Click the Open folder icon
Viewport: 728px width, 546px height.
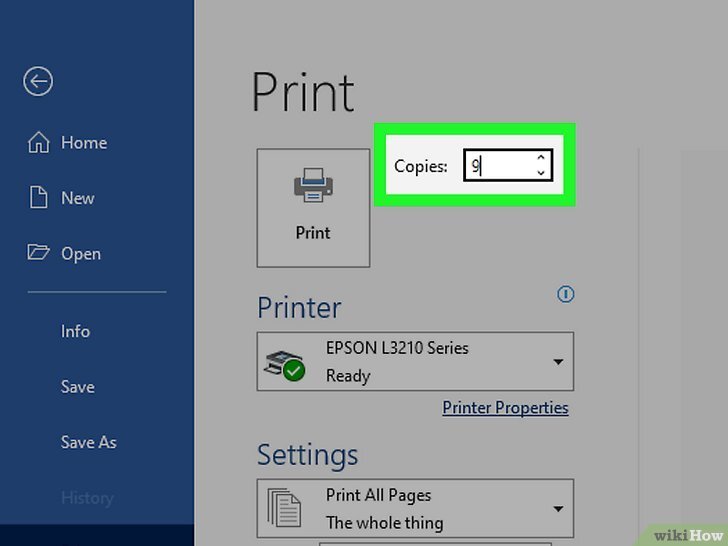point(38,253)
